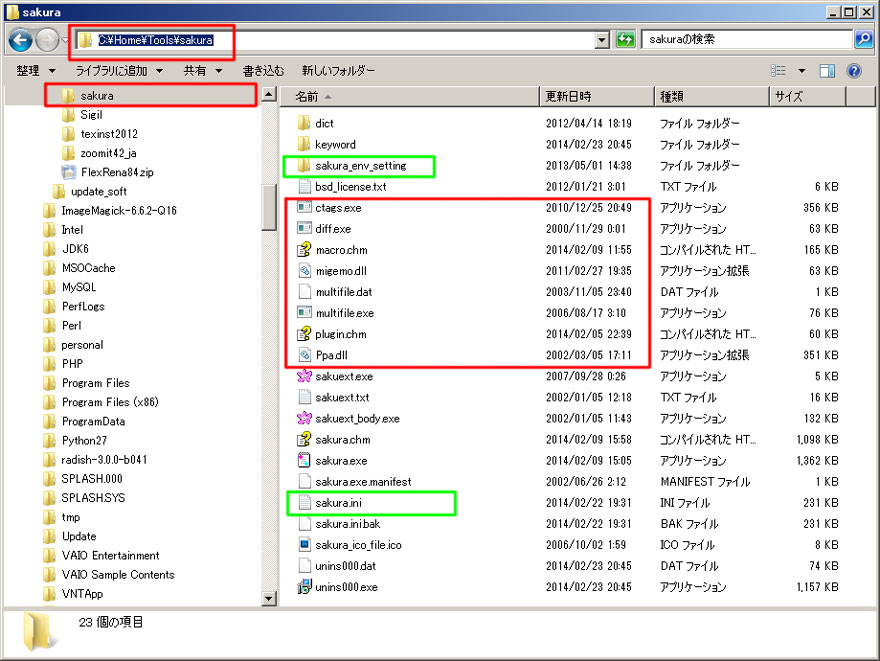
Task: Select the sakura.ini.bak file name
Action: (x=347, y=524)
